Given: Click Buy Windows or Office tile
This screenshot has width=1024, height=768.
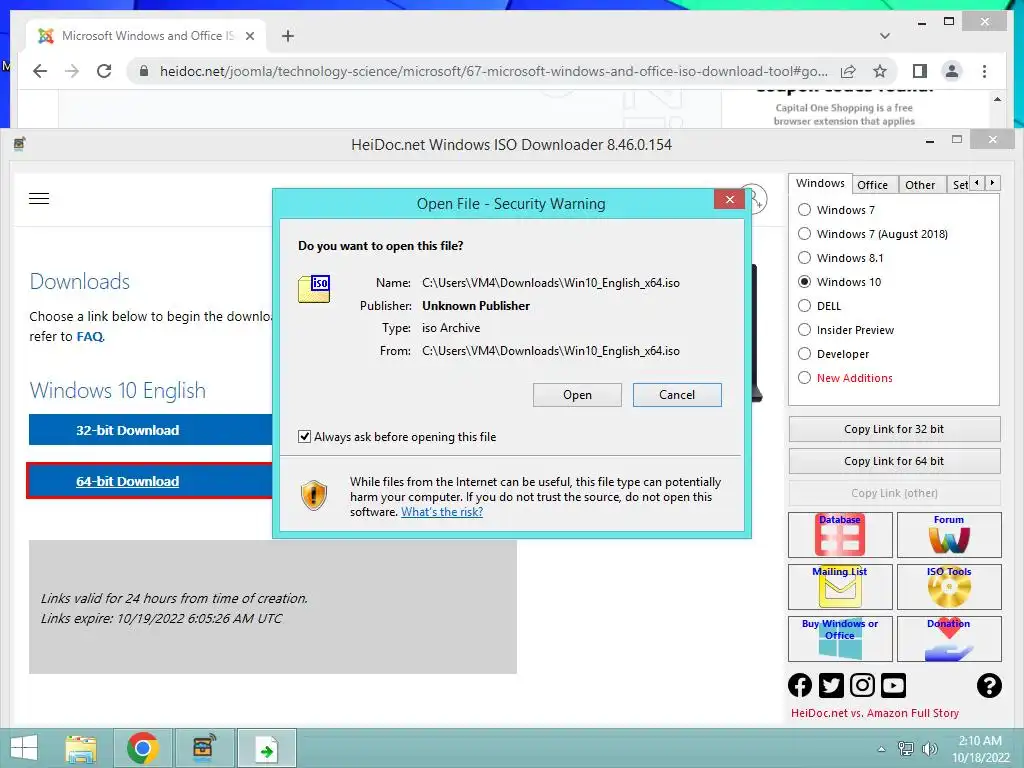Looking at the screenshot, I should tap(840, 639).
